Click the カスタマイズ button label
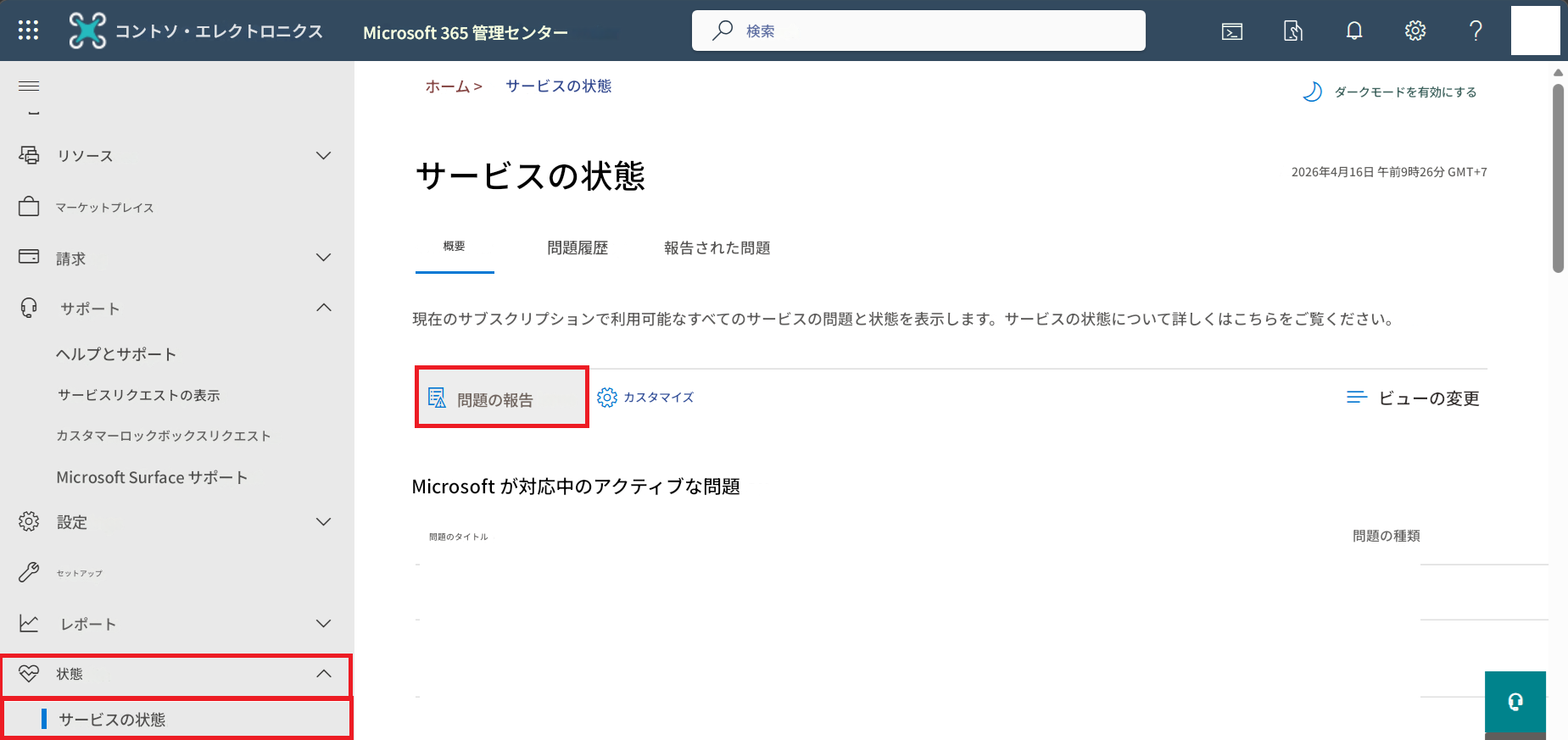The image size is (1568, 740). tap(659, 398)
